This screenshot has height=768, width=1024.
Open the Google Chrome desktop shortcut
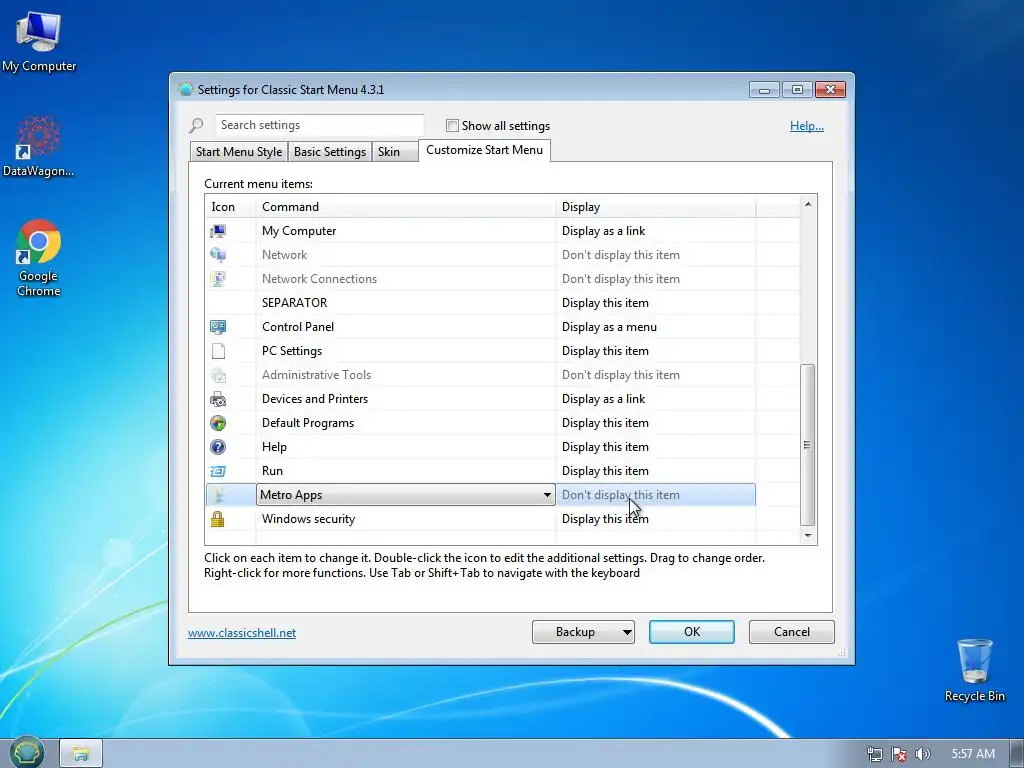pos(39,258)
